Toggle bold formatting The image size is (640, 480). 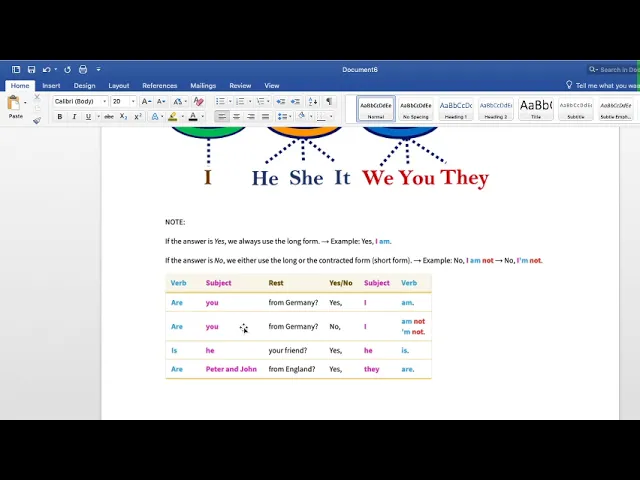point(60,117)
